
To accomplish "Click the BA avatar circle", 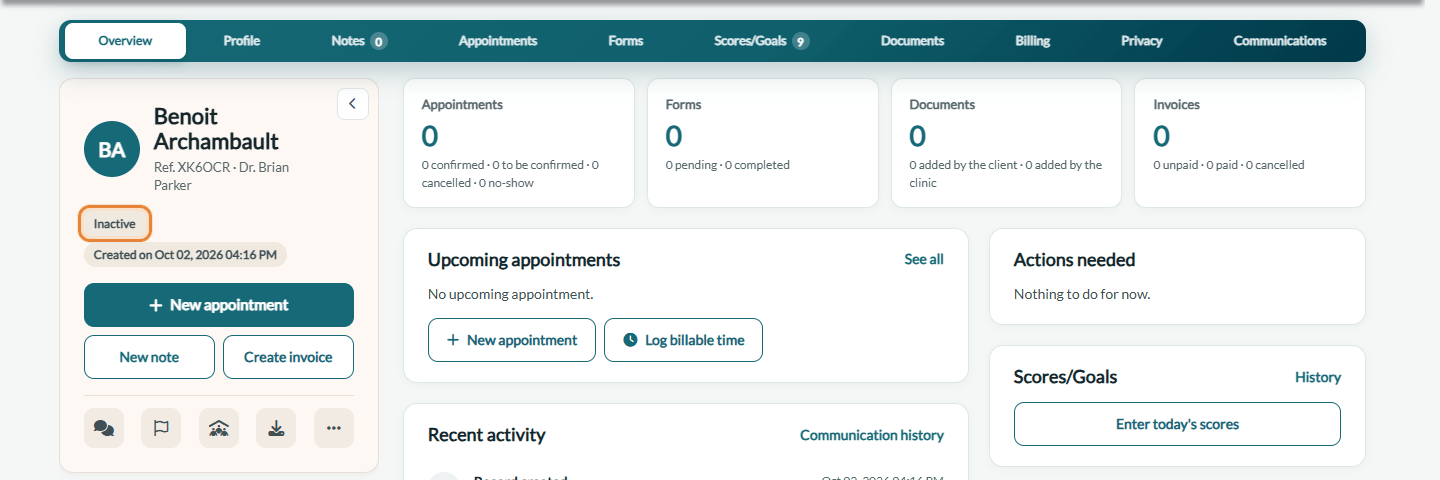I will (112, 149).
